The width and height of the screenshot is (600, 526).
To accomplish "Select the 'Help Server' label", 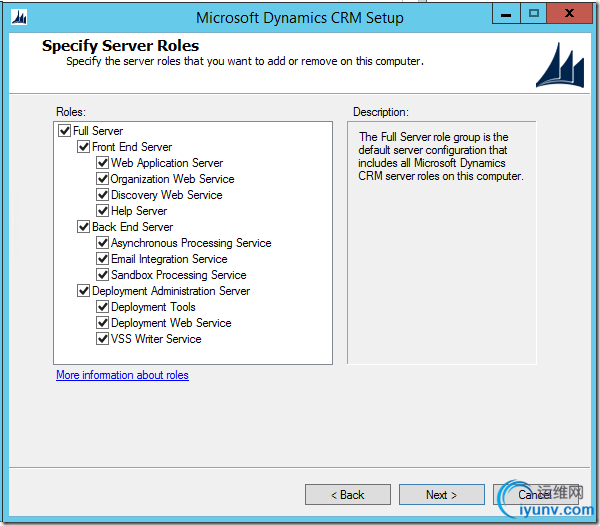I will pos(139,211).
